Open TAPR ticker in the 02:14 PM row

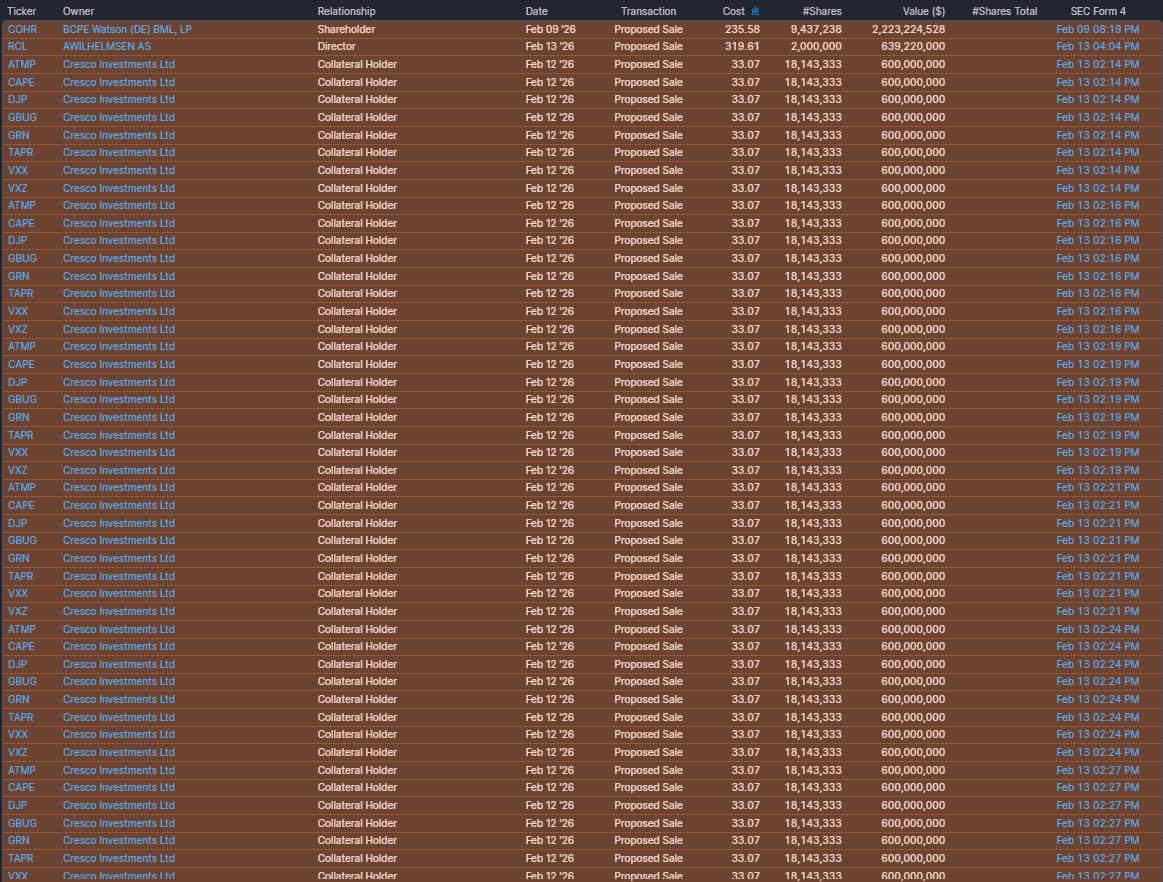21,152
